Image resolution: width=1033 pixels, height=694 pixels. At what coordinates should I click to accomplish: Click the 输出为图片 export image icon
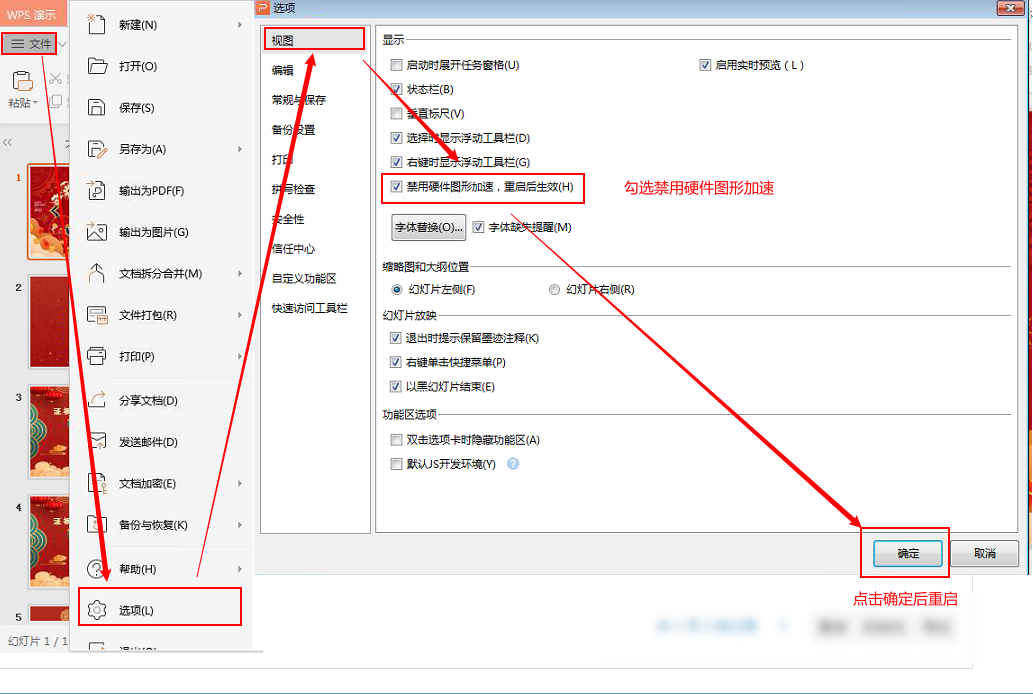tap(97, 230)
